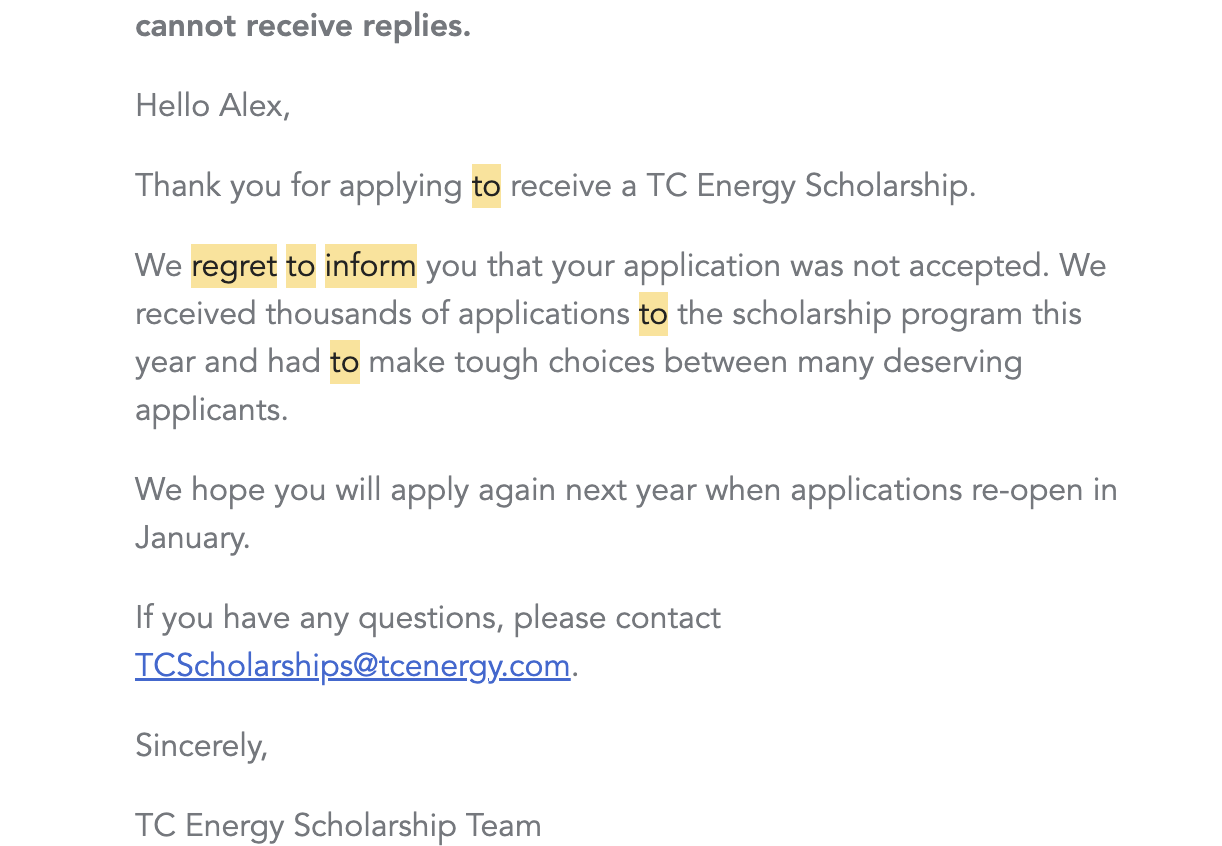Click the highlighted word "regret"
Image resolution: width=1222 pixels, height=846 pixels.
click(x=234, y=266)
